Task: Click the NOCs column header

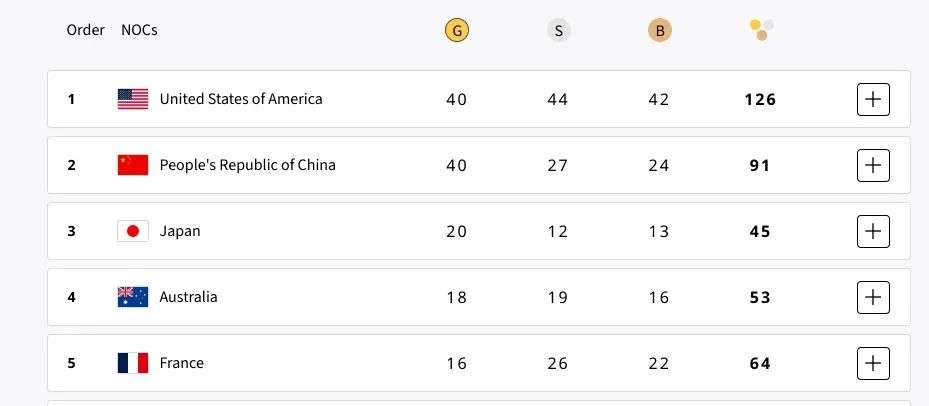Action: coord(139,30)
